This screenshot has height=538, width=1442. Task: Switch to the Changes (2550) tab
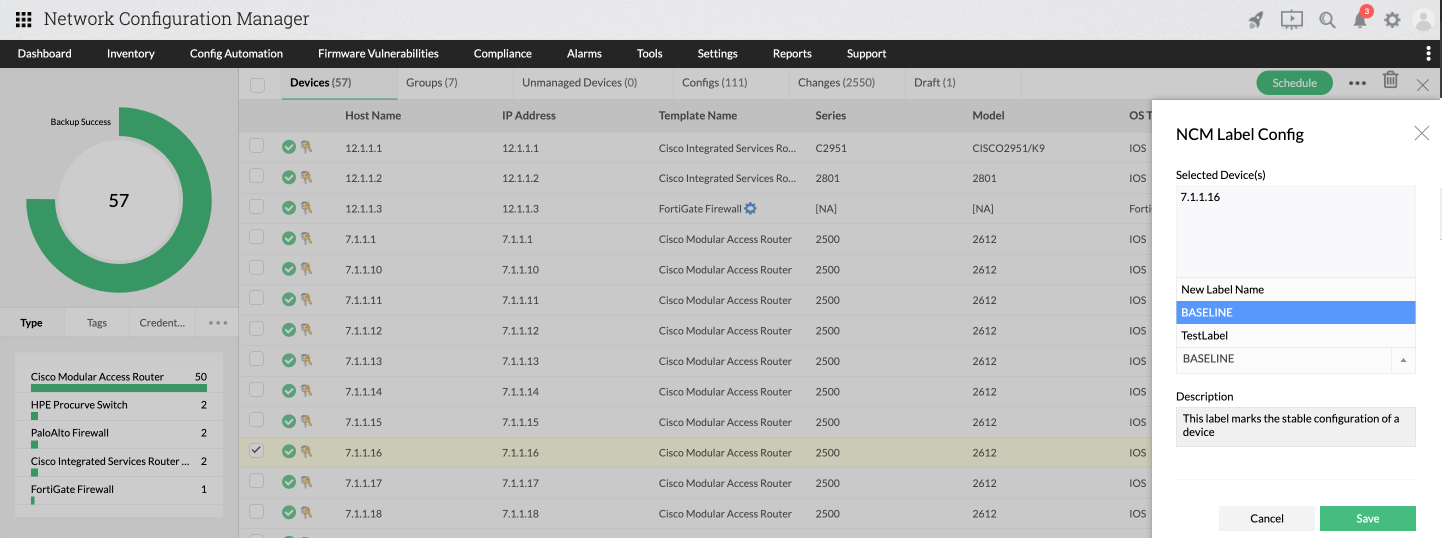click(836, 83)
